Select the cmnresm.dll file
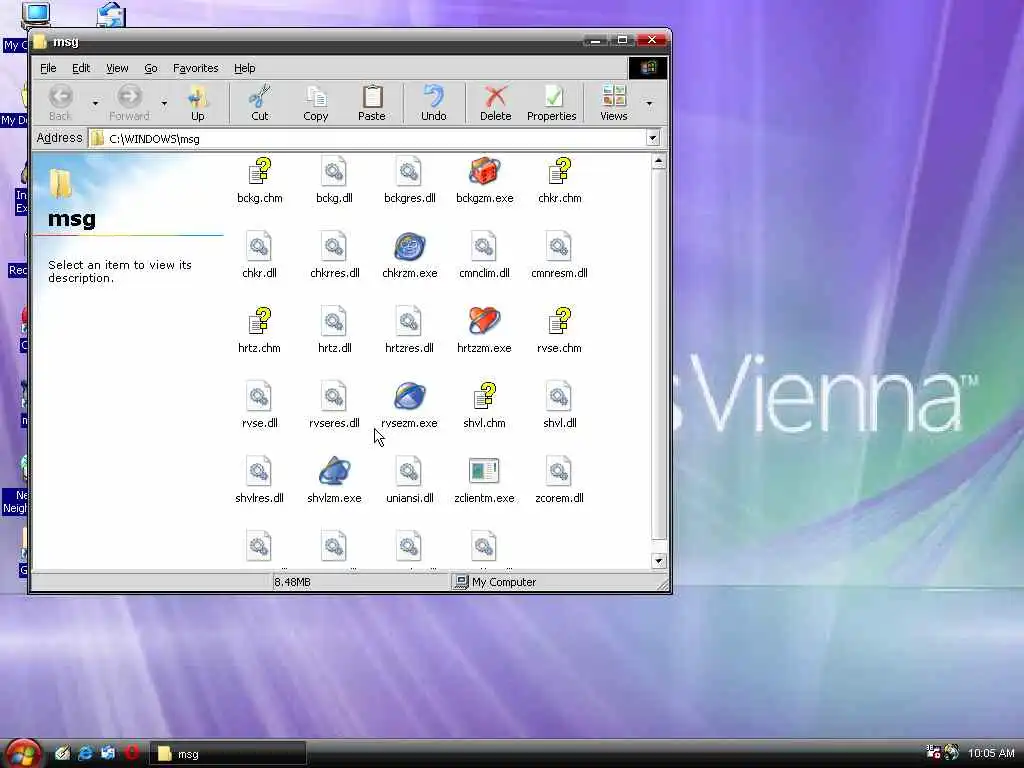Viewport: 1024px width, 768px height. coord(559,255)
